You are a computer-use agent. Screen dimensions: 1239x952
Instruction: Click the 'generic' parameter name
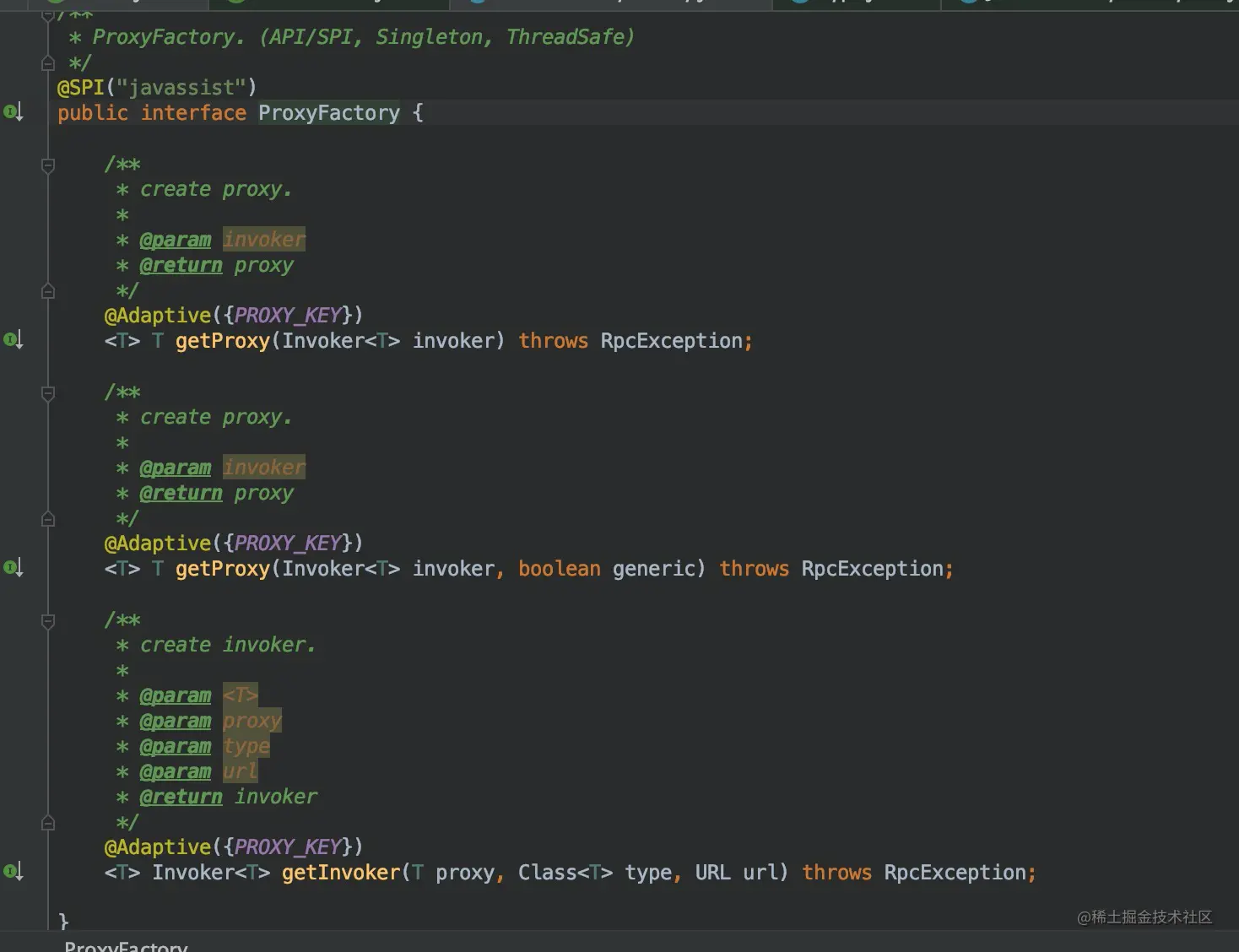click(x=654, y=569)
